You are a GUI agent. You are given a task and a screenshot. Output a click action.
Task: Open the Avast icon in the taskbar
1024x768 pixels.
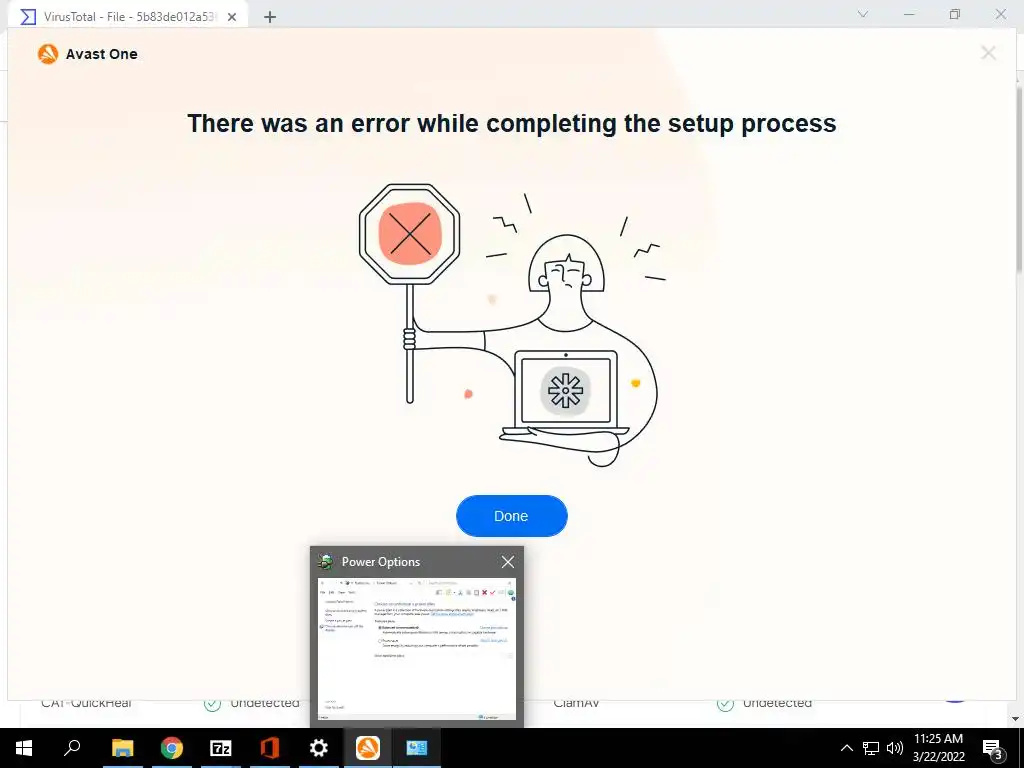pos(368,748)
